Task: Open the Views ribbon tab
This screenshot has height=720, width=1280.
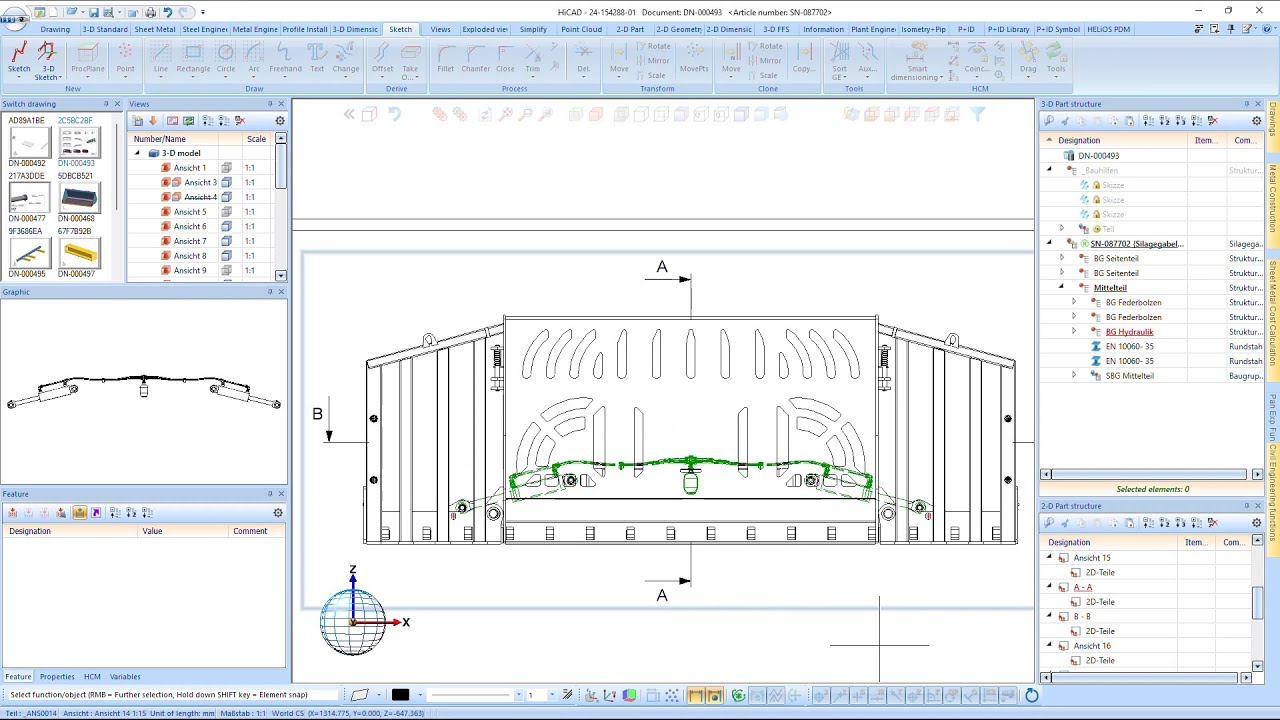Action: click(x=440, y=29)
